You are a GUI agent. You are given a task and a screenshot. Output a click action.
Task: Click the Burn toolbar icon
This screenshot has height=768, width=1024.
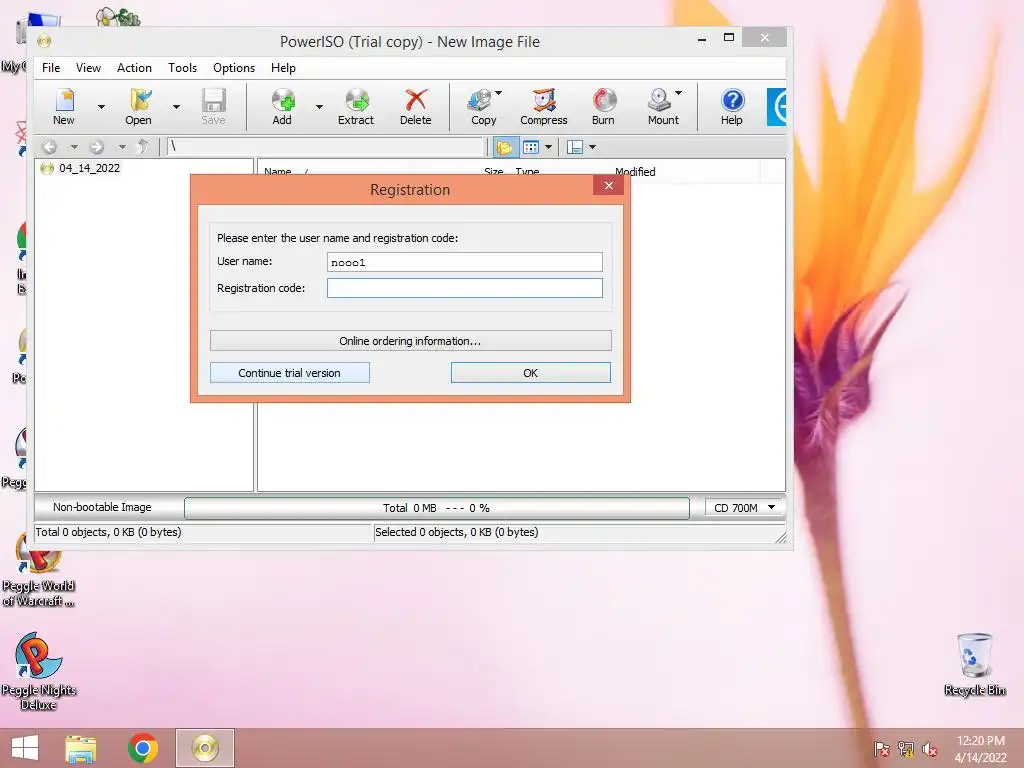pyautogui.click(x=603, y=106)
